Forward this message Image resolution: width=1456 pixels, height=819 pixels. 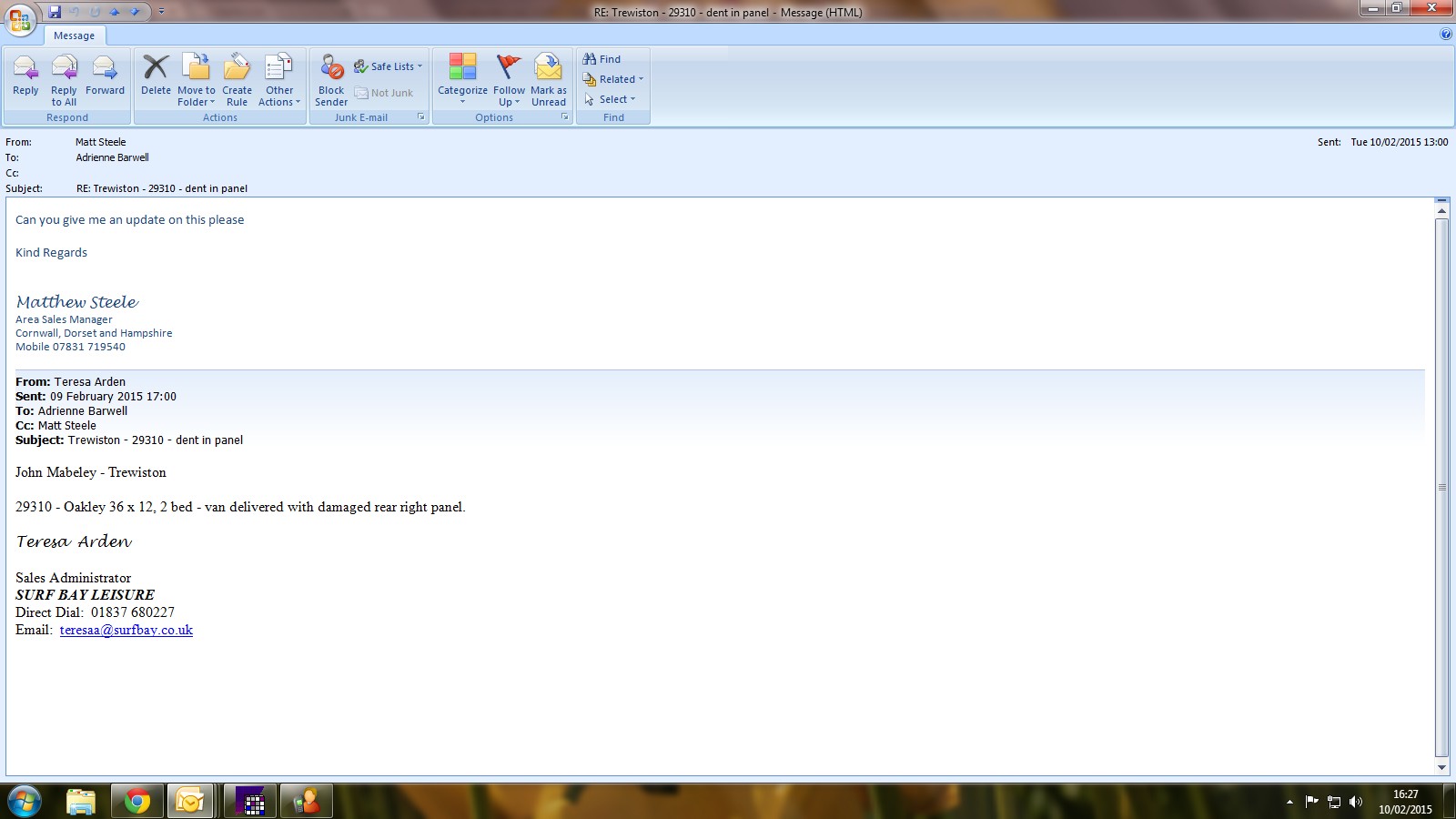105,76
